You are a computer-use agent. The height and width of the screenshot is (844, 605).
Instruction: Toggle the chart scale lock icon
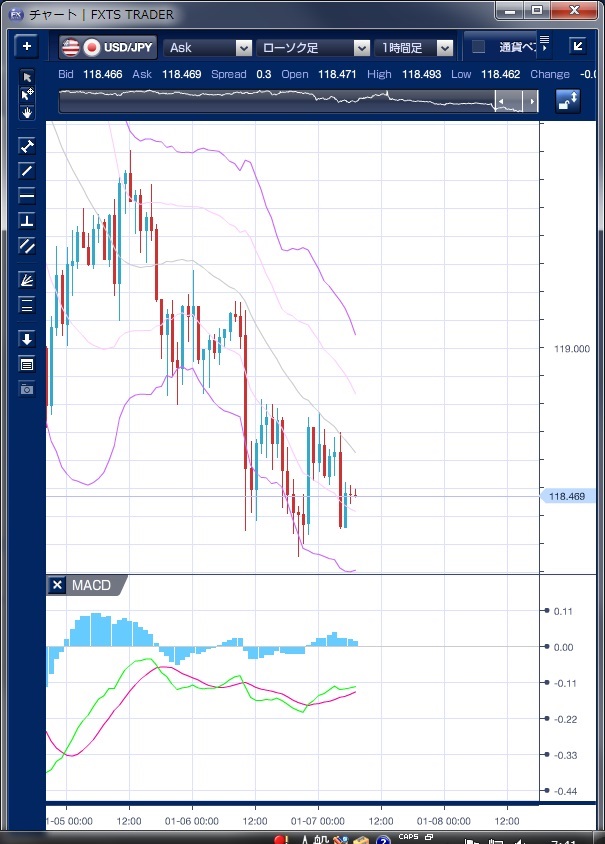point(568,101)
